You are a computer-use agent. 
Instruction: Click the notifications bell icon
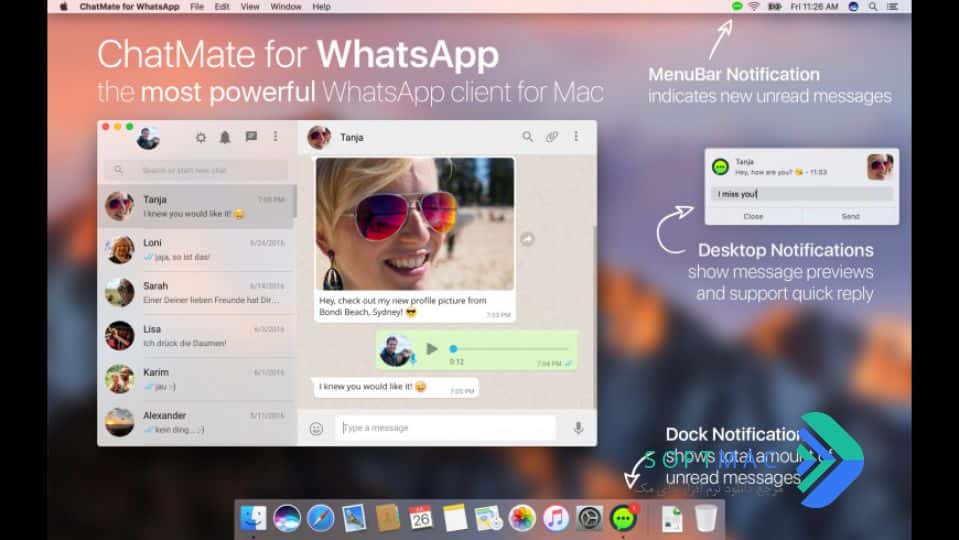225,137
